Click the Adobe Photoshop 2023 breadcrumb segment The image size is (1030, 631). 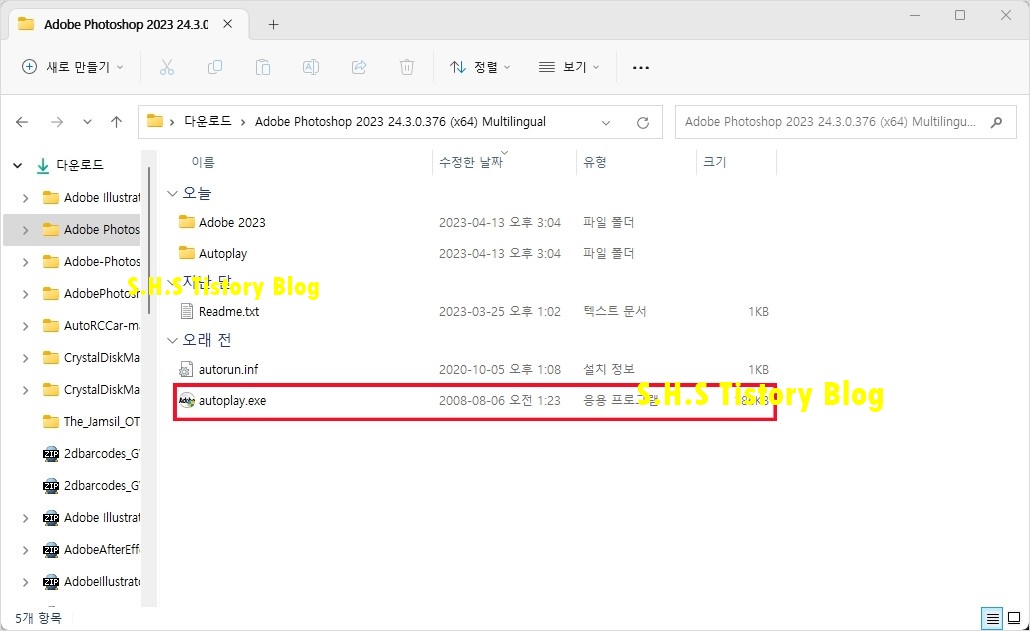pos(400,121)
